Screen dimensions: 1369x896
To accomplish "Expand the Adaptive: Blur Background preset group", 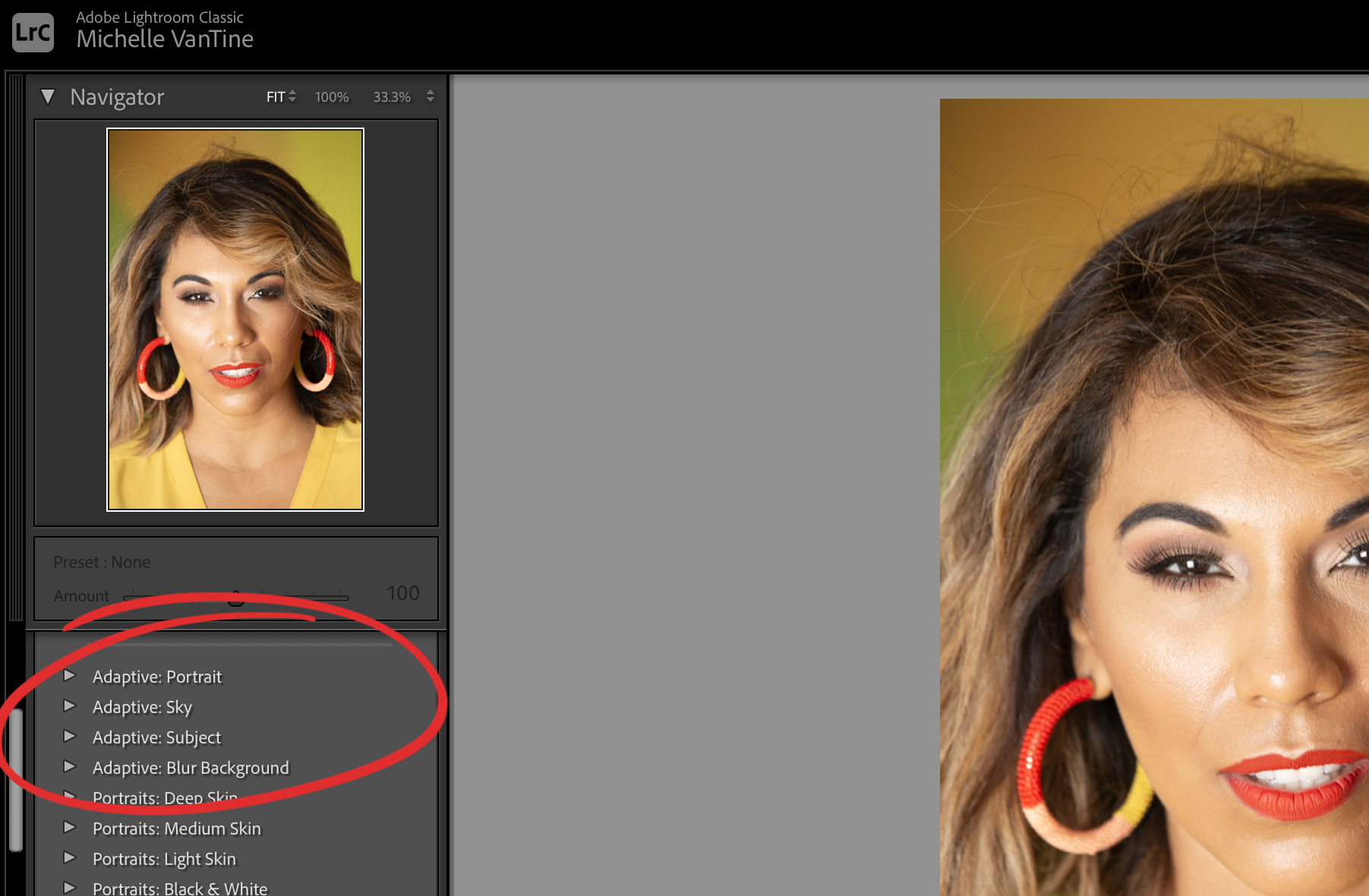I will pyautogui.click(x=71, y=767).
